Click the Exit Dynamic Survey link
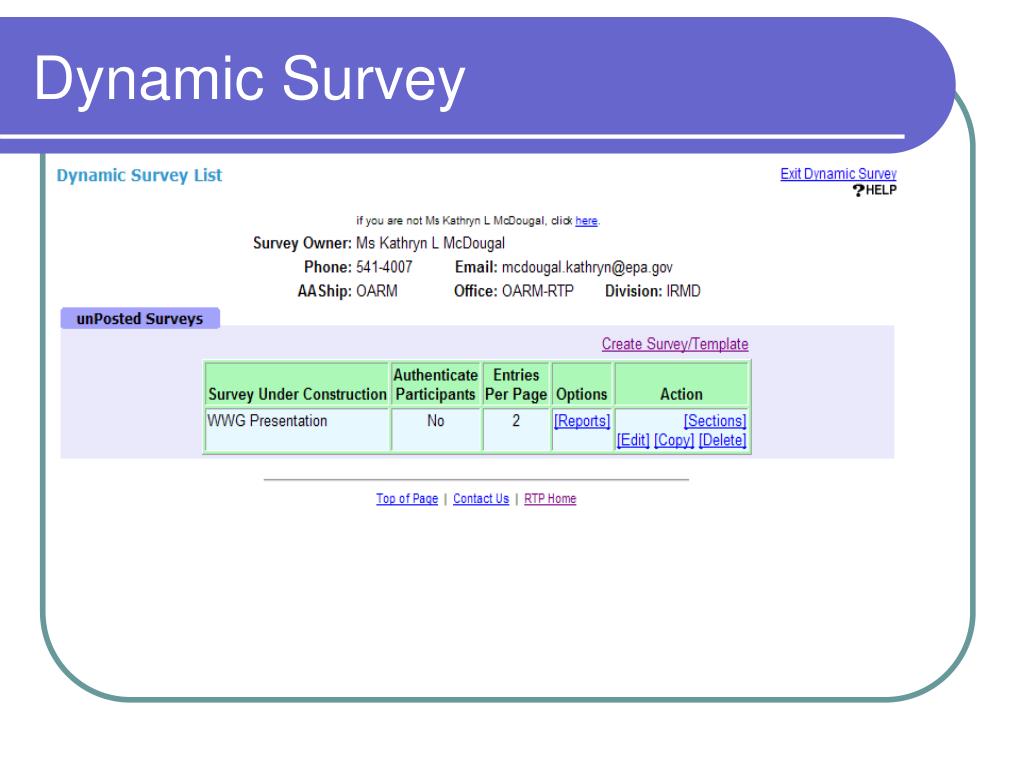1024x768 pixels. click(x=838, y=174)
